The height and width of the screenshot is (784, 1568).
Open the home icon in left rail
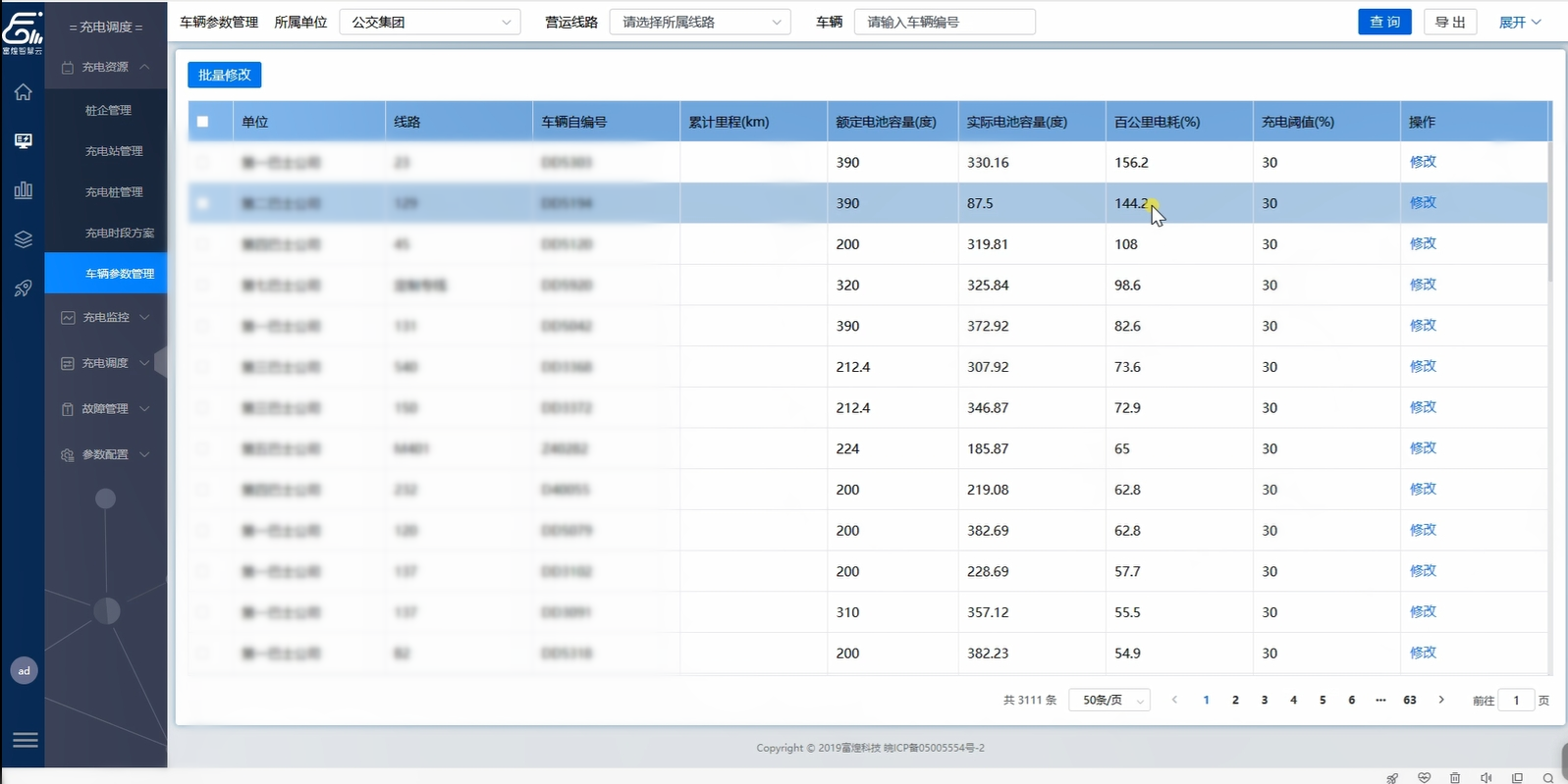pos(23,92)
